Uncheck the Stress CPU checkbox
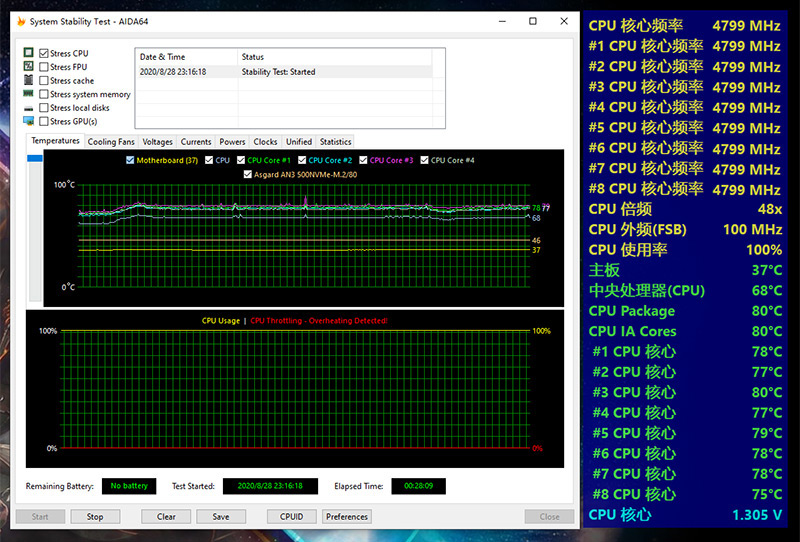Viewport: 800px width, 542px height. coord(44,53)
